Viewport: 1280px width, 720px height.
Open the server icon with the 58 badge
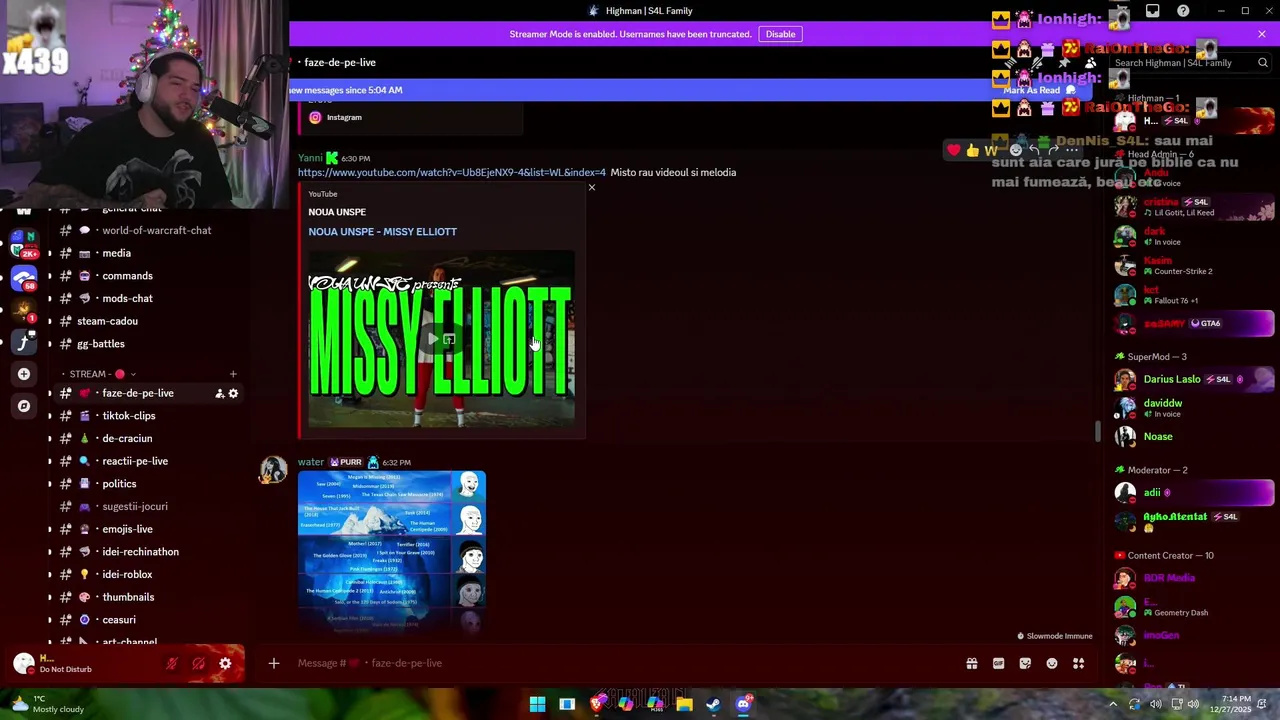(x=24, y=278)
